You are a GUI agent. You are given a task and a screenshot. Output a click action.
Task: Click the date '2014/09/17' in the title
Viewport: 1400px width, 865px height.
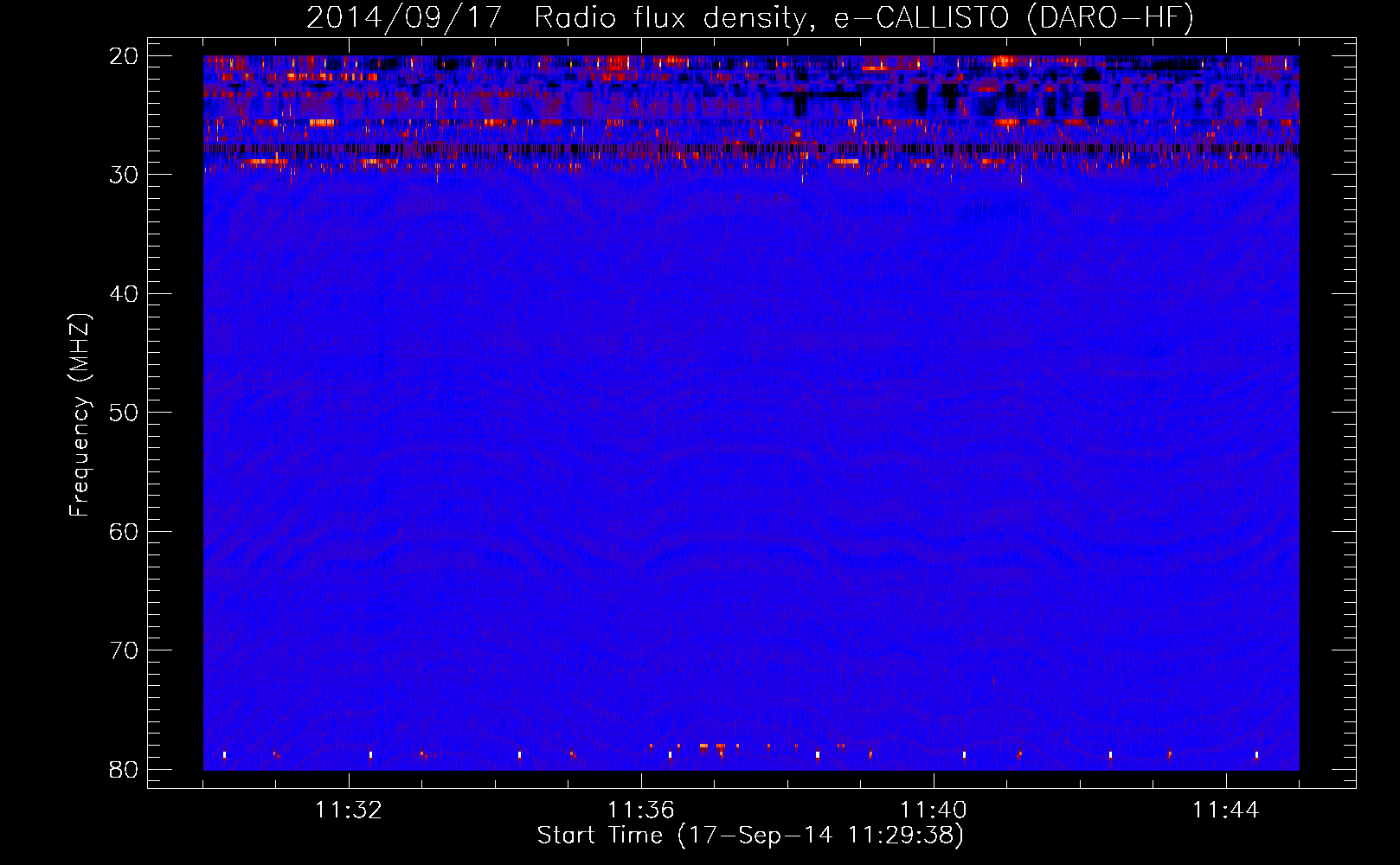pos(405,18)
